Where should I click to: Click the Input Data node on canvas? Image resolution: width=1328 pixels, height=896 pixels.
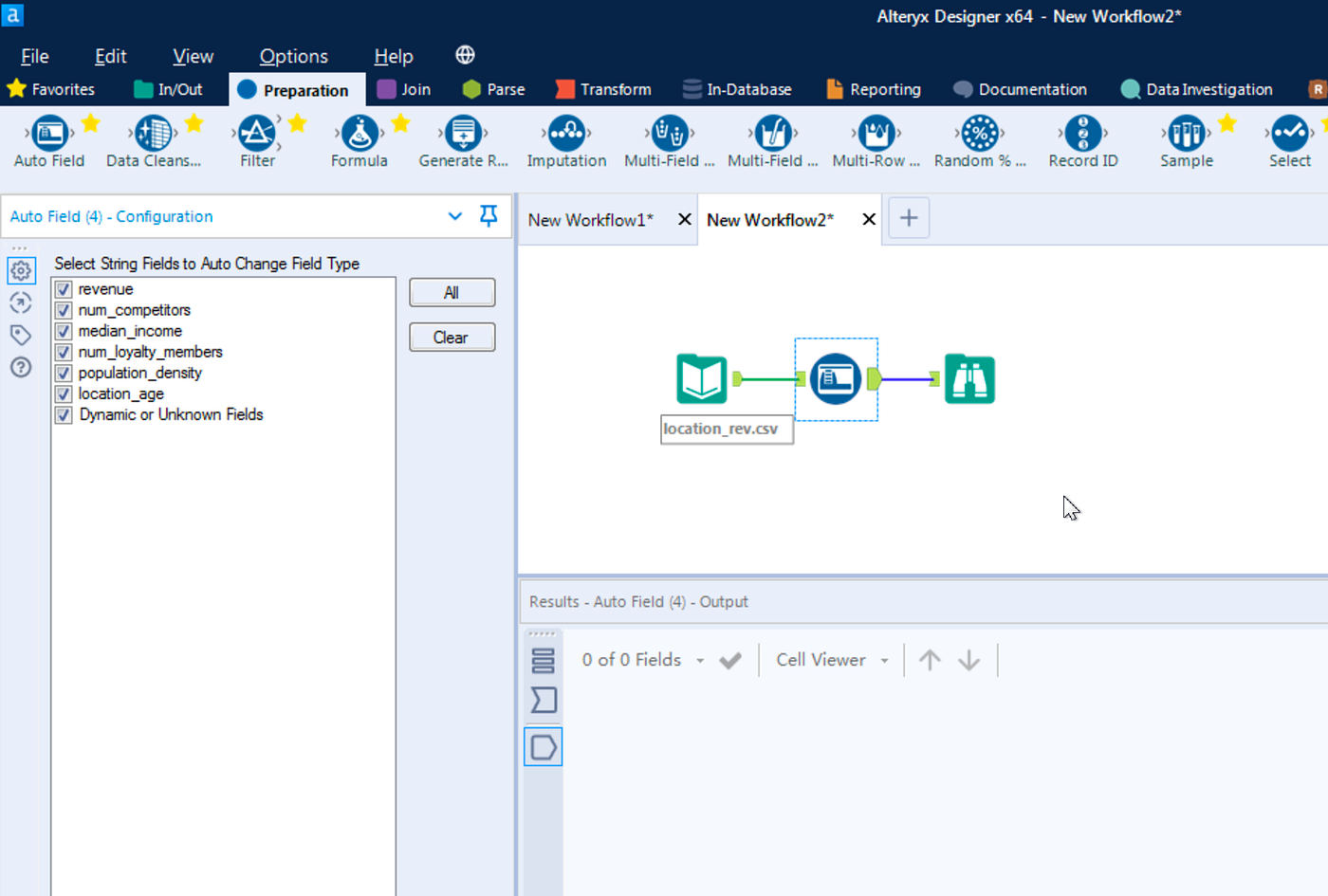(x=702, y=379)
